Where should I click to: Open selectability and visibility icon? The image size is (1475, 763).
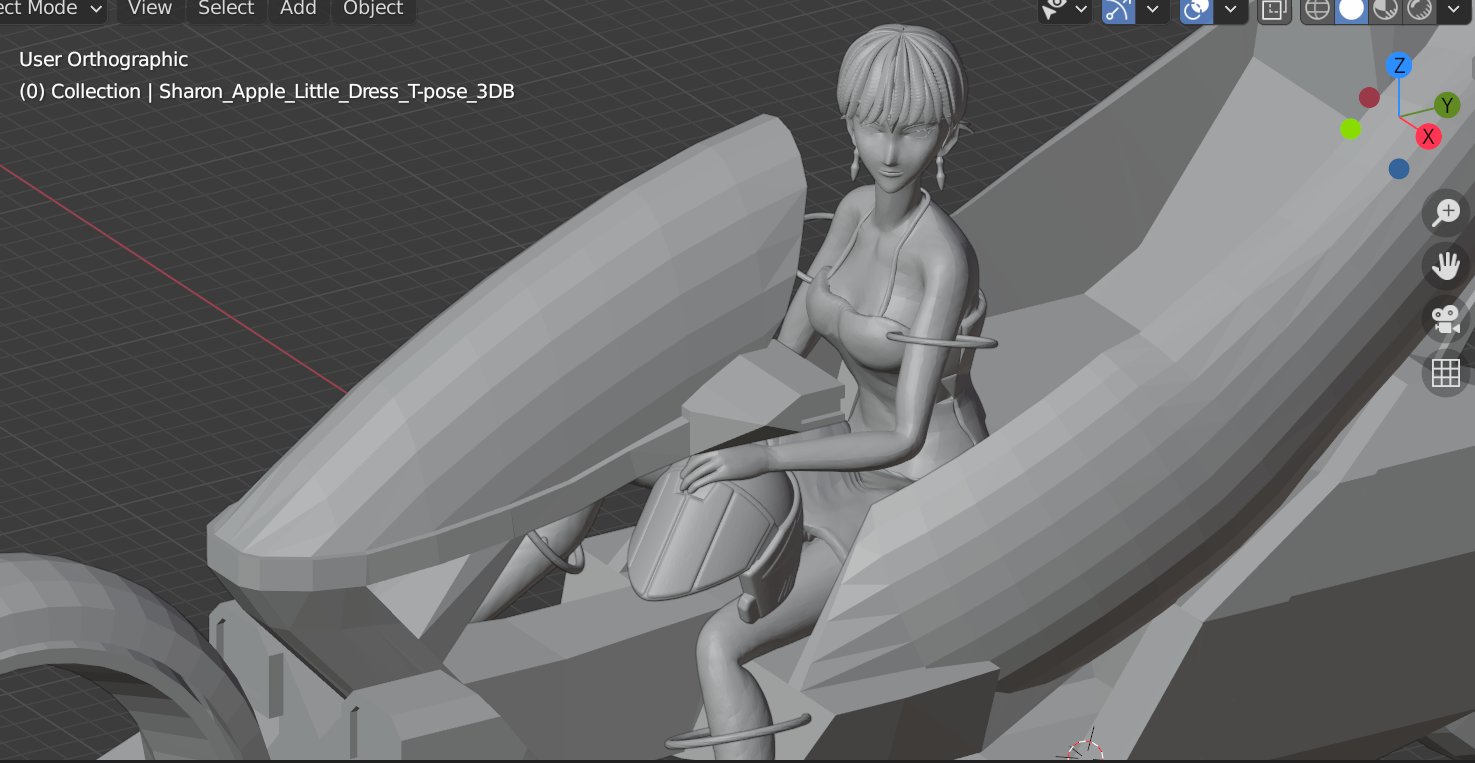(1054, 9)
